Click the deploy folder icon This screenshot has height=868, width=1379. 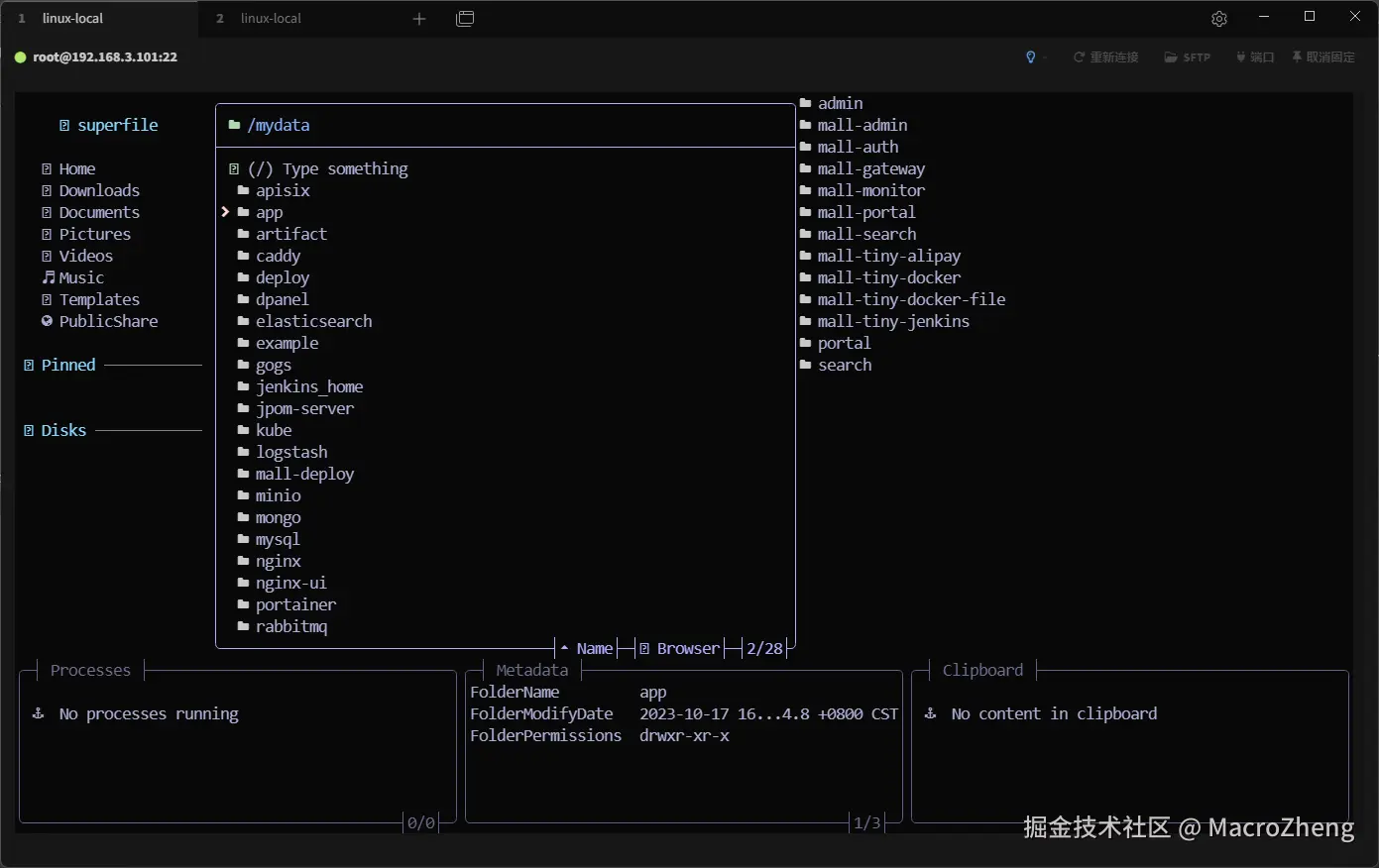tap(243, 278)
